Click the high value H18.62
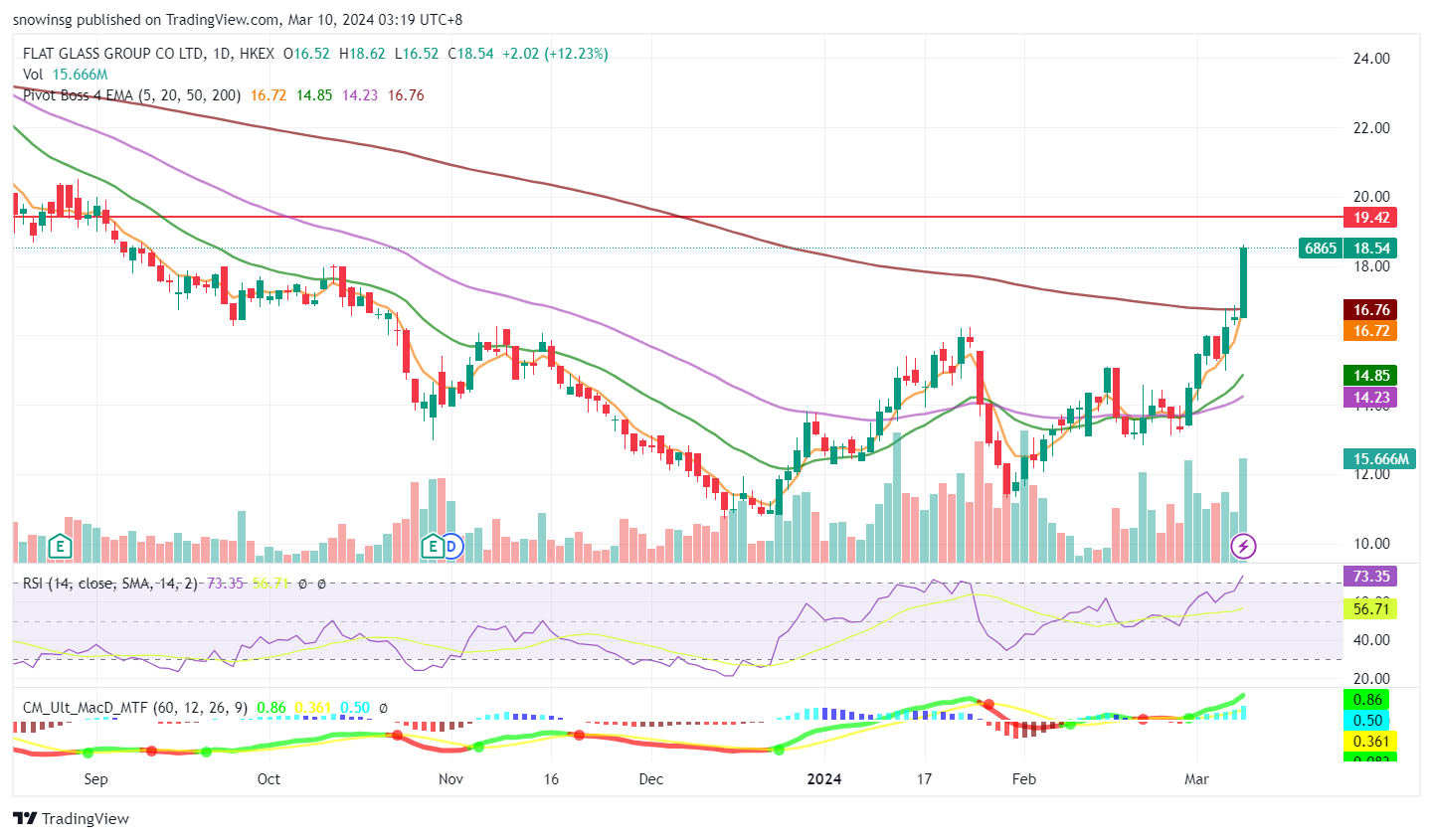The image size is (1433, 840). click(x=362, y=54)
